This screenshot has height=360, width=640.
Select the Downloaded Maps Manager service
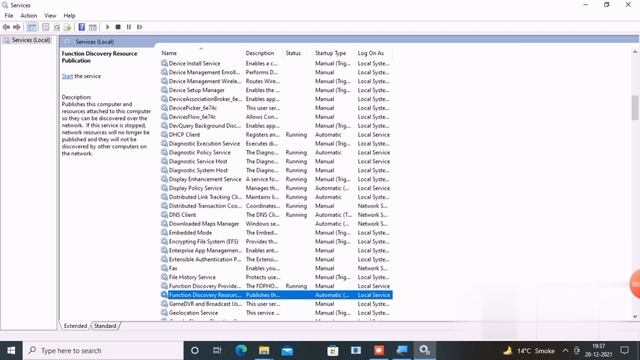point(276,224)
